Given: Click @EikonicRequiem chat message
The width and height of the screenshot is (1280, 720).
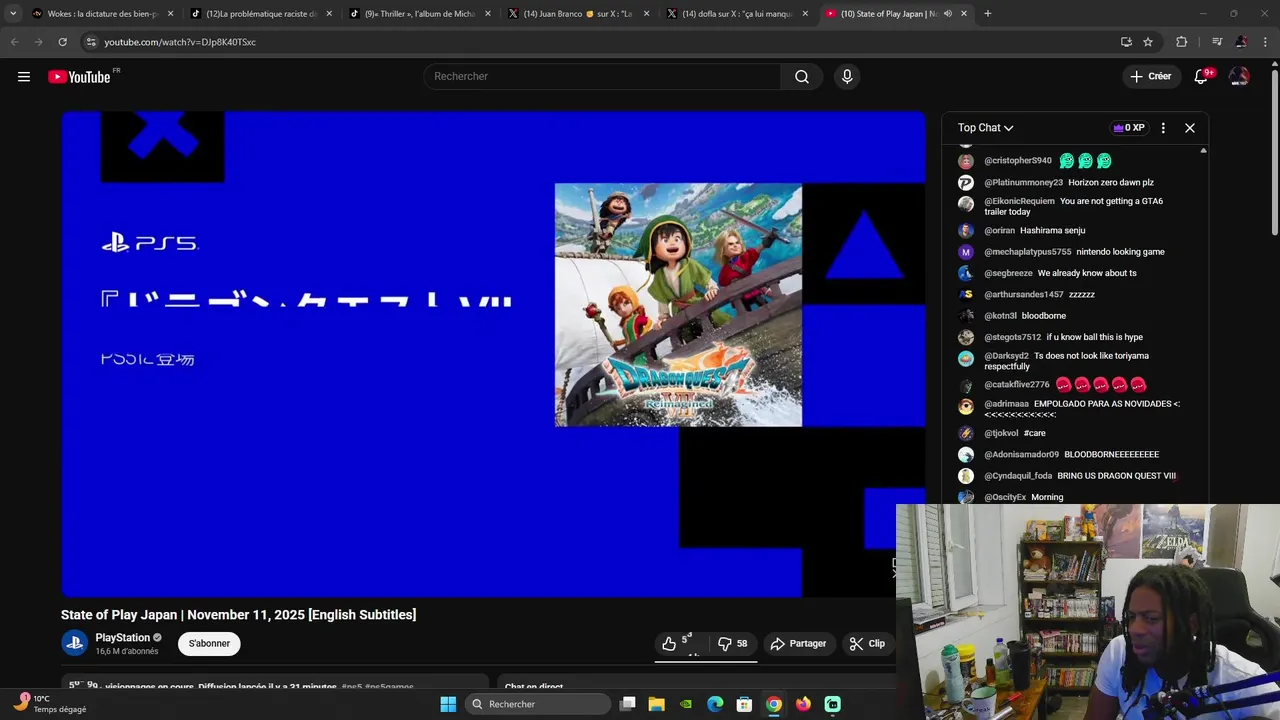Looking at the screenshot, I should (1073, 206).
